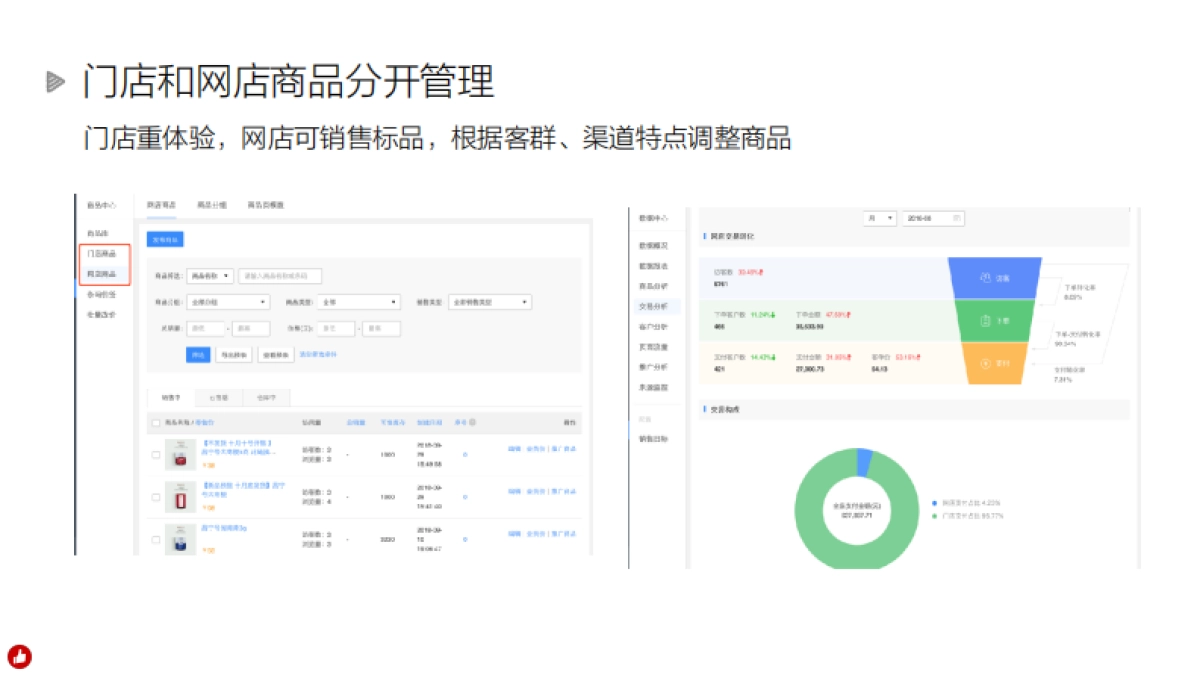Viewport: 1200px width, 675px height.
Task: Open the first product's red jar thumbnail
Action: click(x=181, y=455)
